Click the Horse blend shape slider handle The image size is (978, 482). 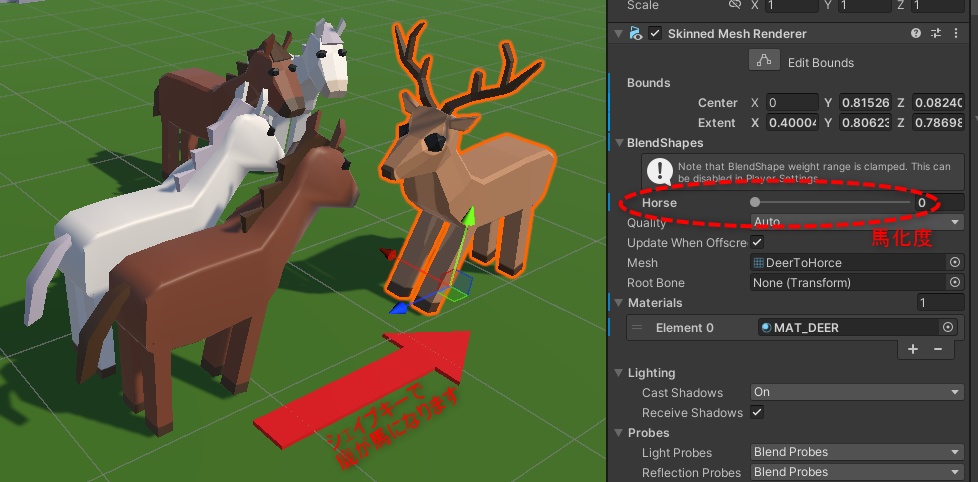[755, 202]
